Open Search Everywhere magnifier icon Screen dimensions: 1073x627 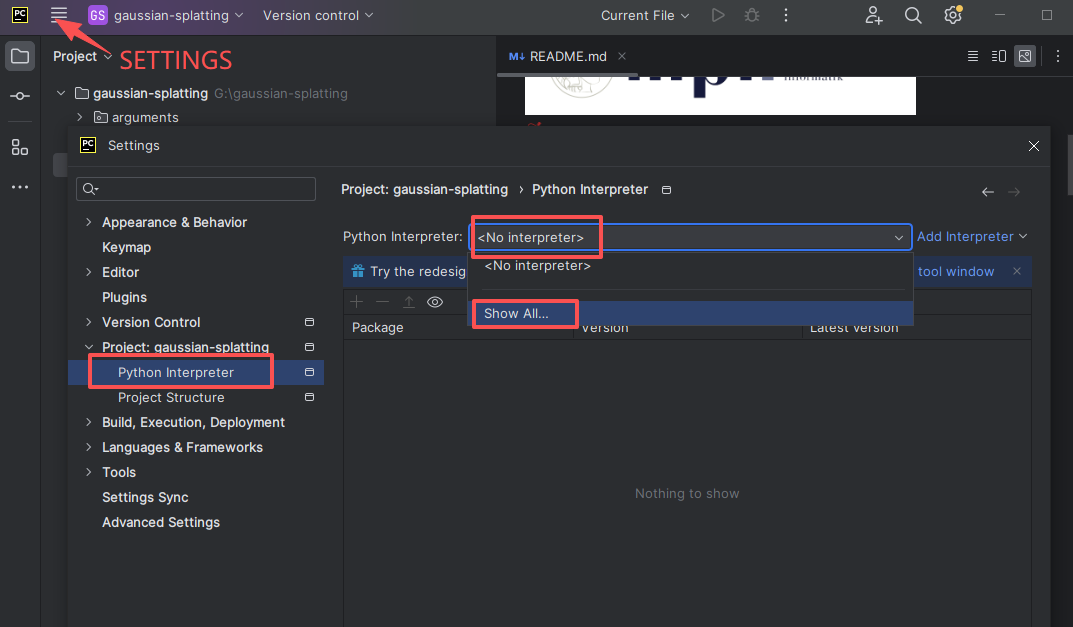coord(913,15)
